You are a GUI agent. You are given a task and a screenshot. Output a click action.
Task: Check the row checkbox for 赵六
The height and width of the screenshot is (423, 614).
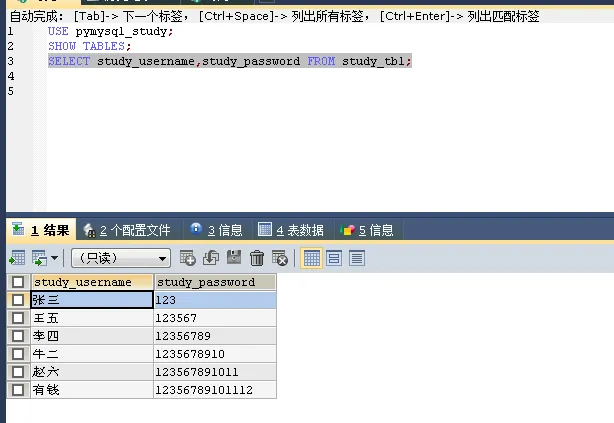(x=18, y=372)
